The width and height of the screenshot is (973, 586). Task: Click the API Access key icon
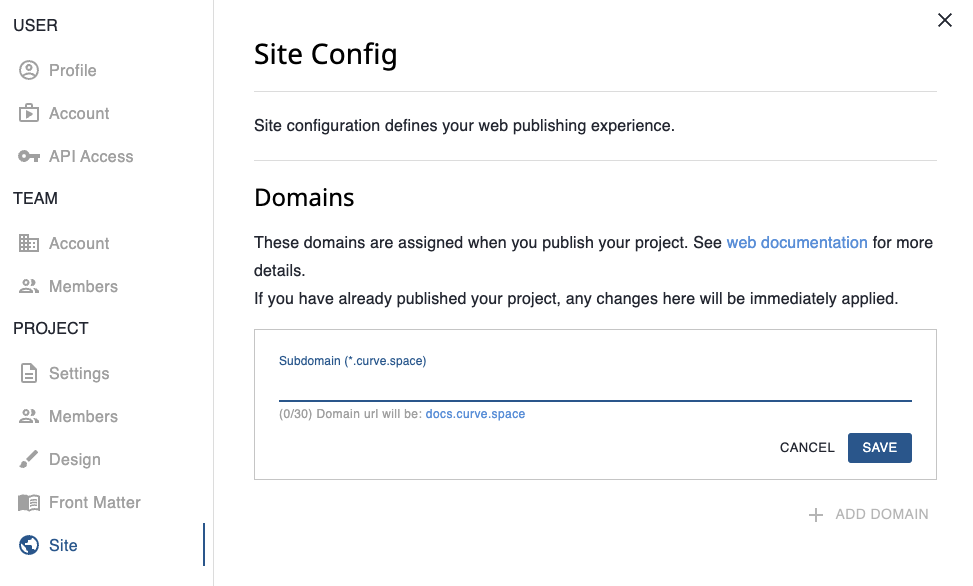(30, 156)
